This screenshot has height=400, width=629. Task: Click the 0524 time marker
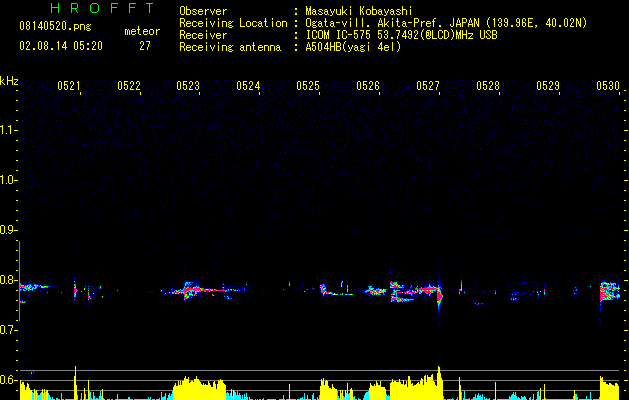click(248, 86)
